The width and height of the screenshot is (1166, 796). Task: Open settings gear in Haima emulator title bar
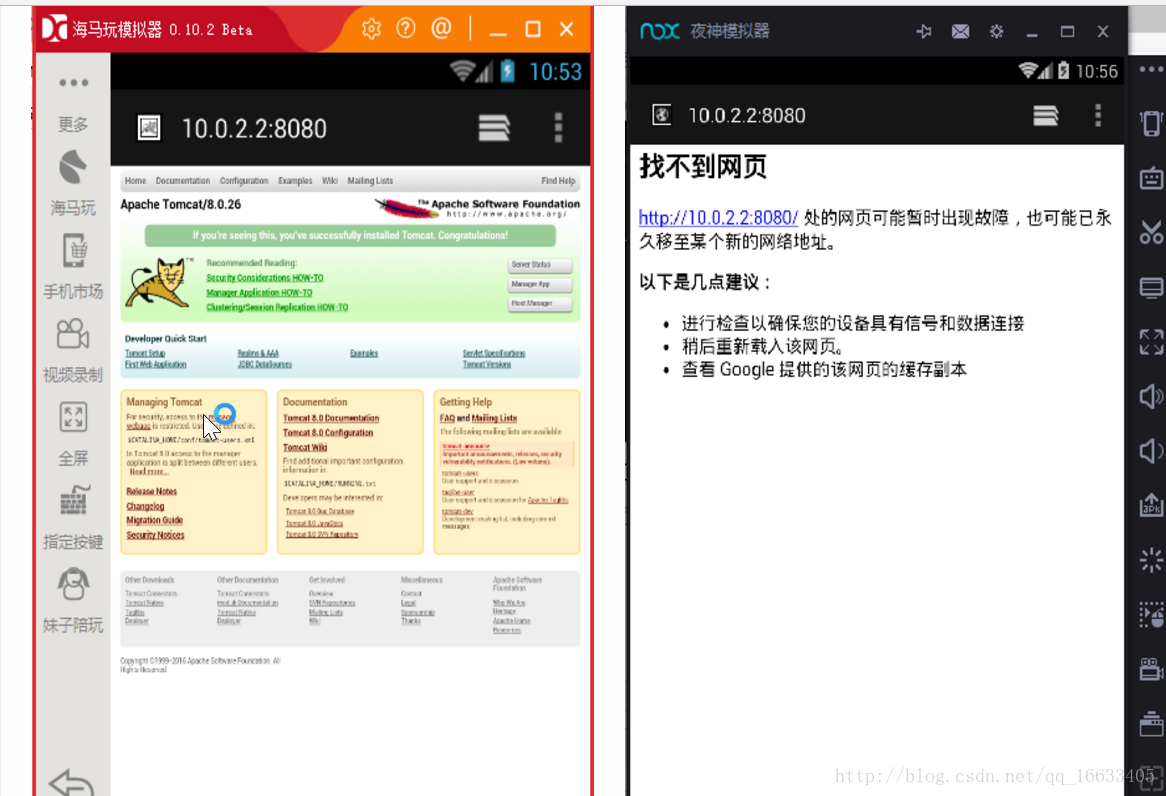tap(371, 29)
